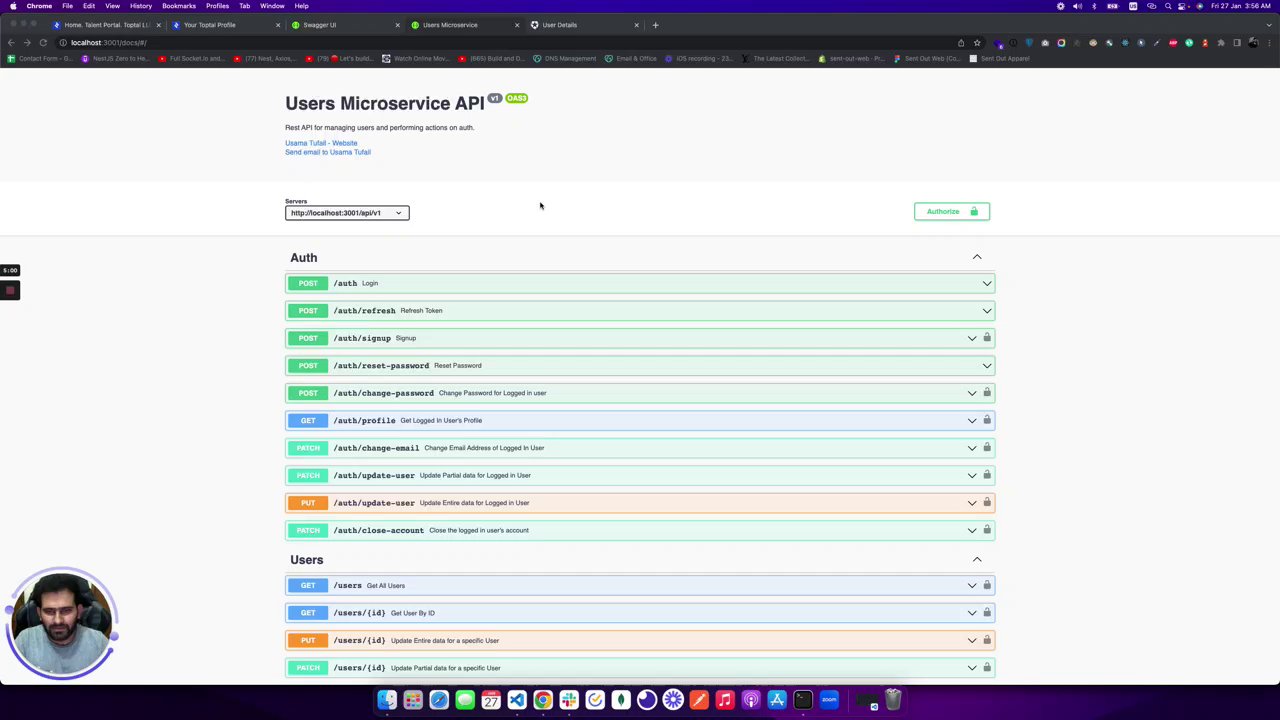Viewport: 1280px width, 720px height.
Task: Open Terminal from the Dock
Action: (x=803, y=700)
